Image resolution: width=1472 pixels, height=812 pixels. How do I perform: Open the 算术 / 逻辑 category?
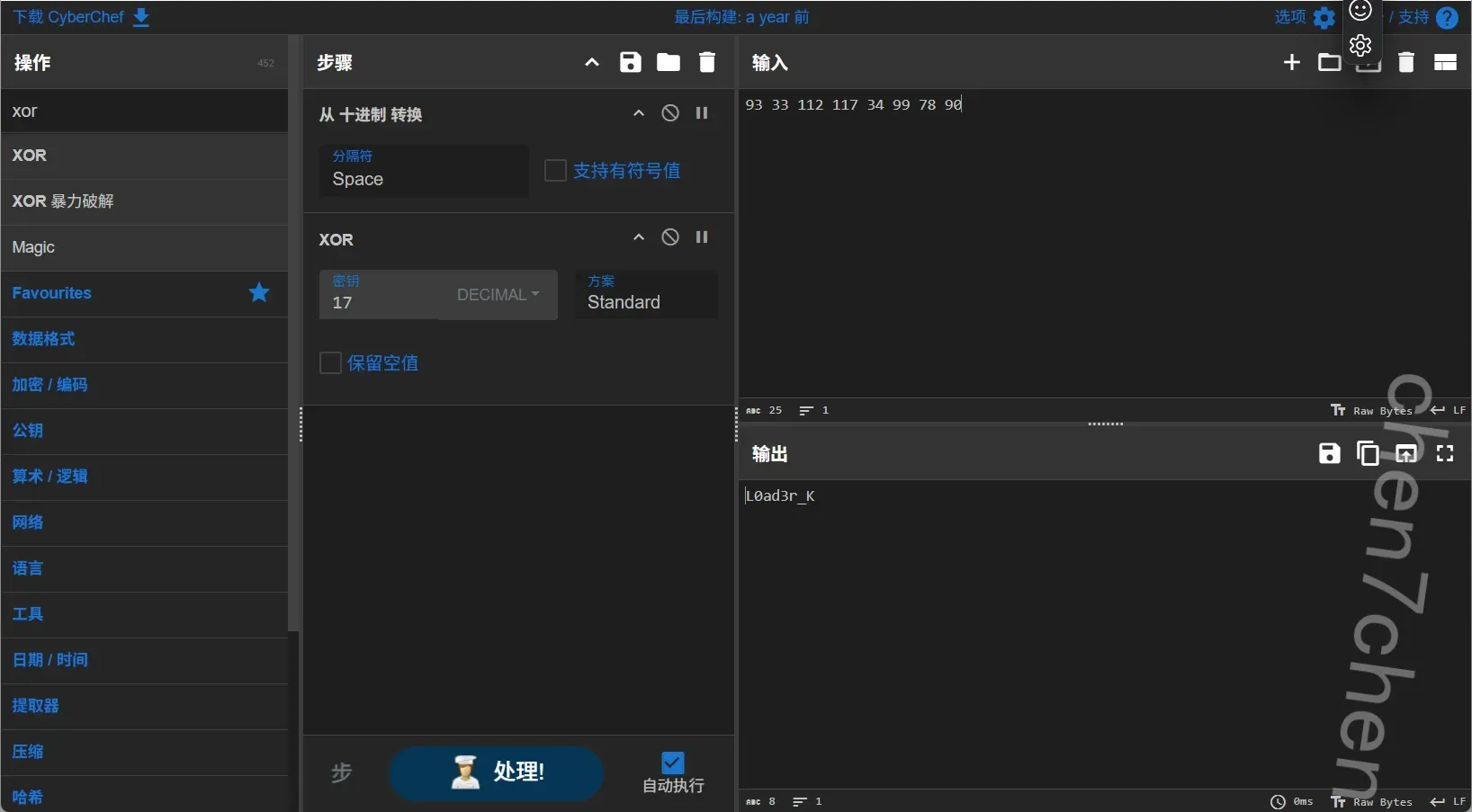[x=144, y=477]
